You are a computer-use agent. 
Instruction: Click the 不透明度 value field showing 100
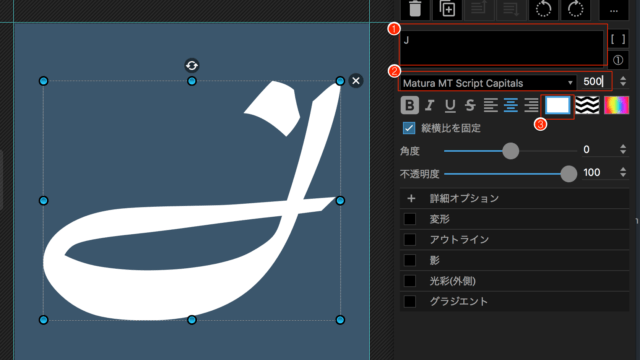click(x=598, y=172)
